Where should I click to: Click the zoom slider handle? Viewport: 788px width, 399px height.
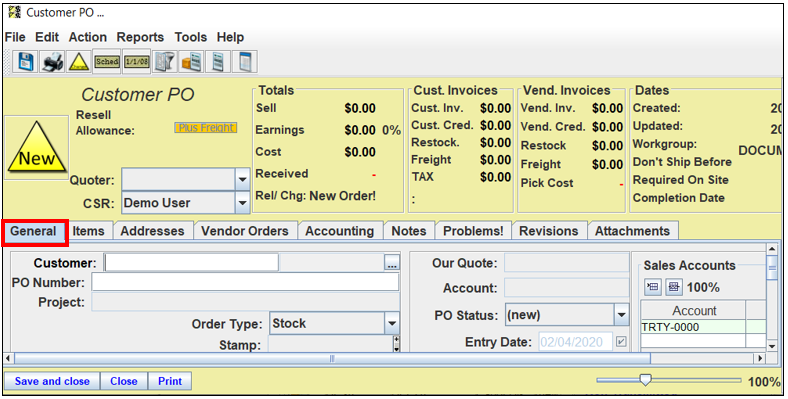click(645, 380)
